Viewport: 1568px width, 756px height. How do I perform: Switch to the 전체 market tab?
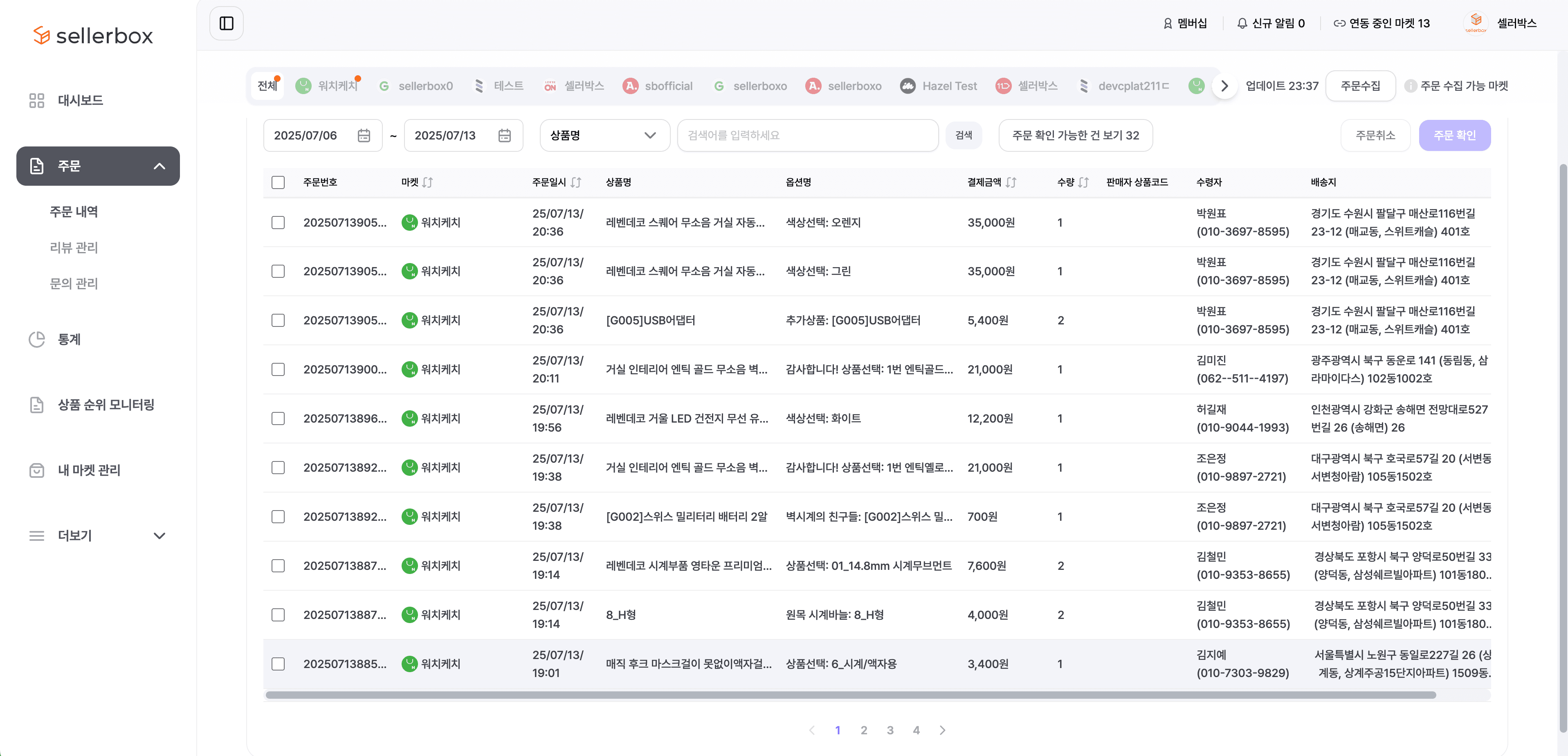tap(267, 86)
